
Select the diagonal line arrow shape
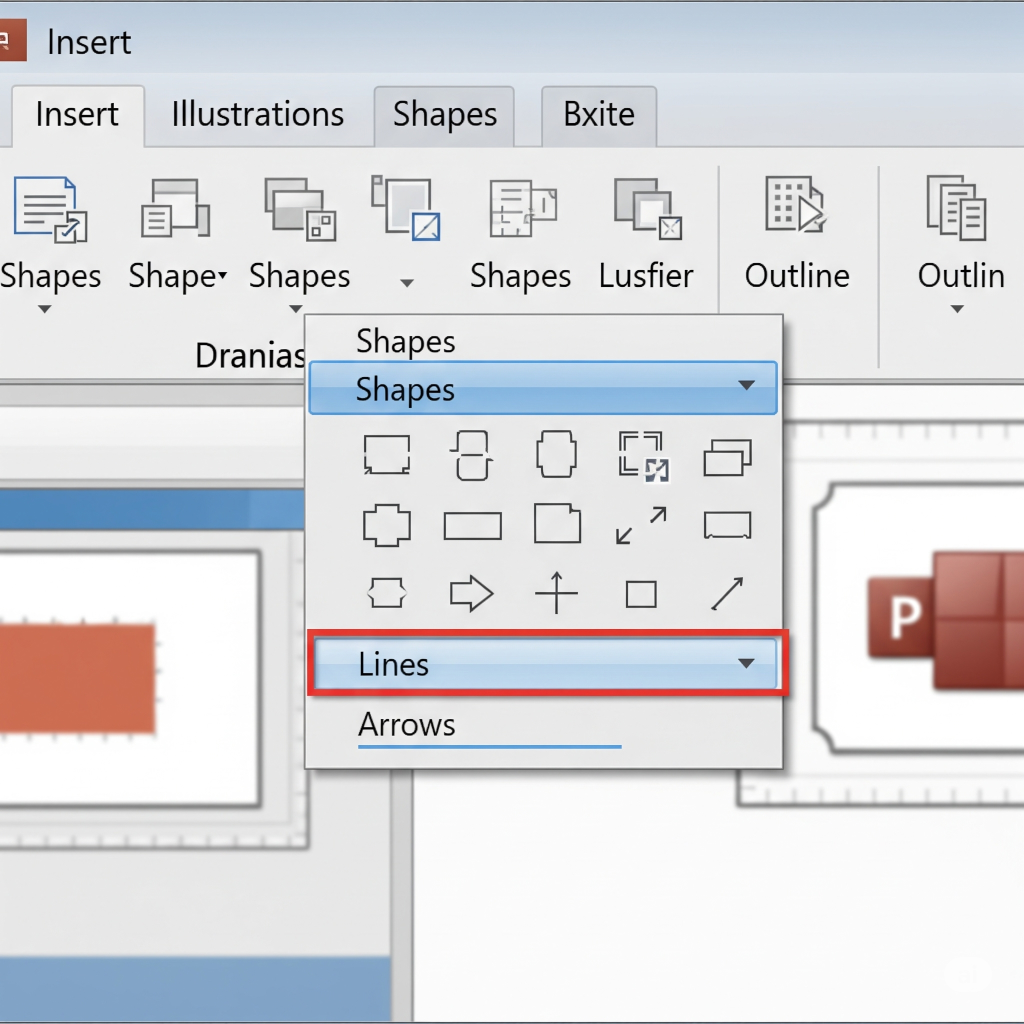click(726, 594)
